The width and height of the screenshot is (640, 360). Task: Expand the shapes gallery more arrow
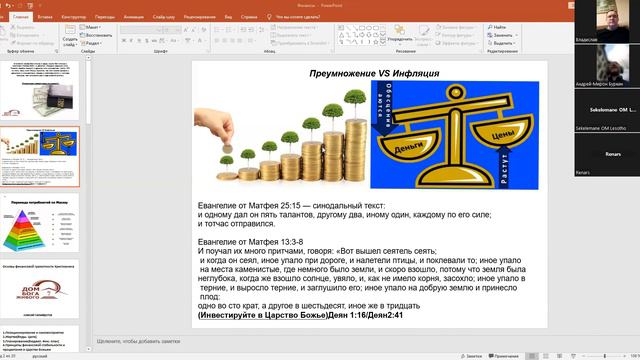click(x=383, y=42)
